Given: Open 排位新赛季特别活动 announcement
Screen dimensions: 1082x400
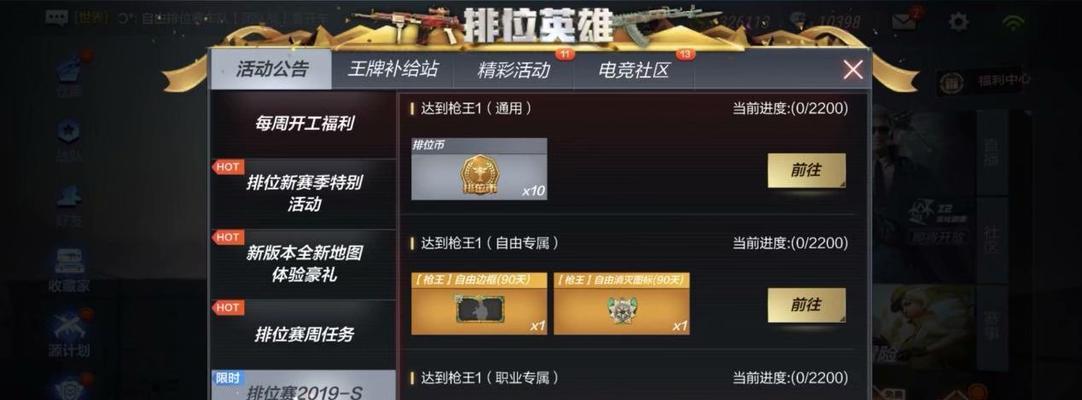Looking at the screenshot, I should pyautogui.click(x=304, y=194).
